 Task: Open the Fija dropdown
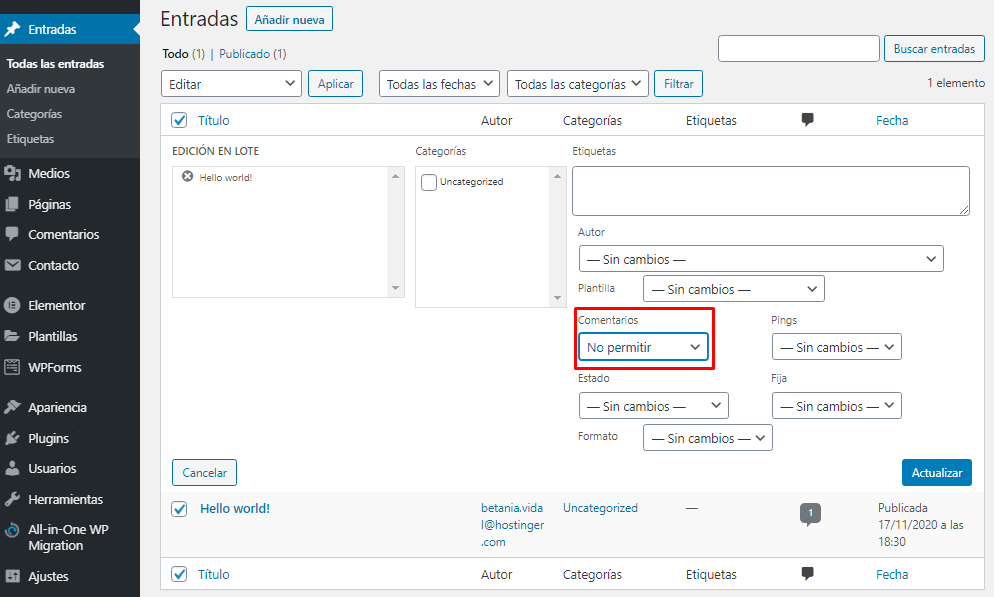(x=836, y=406)
